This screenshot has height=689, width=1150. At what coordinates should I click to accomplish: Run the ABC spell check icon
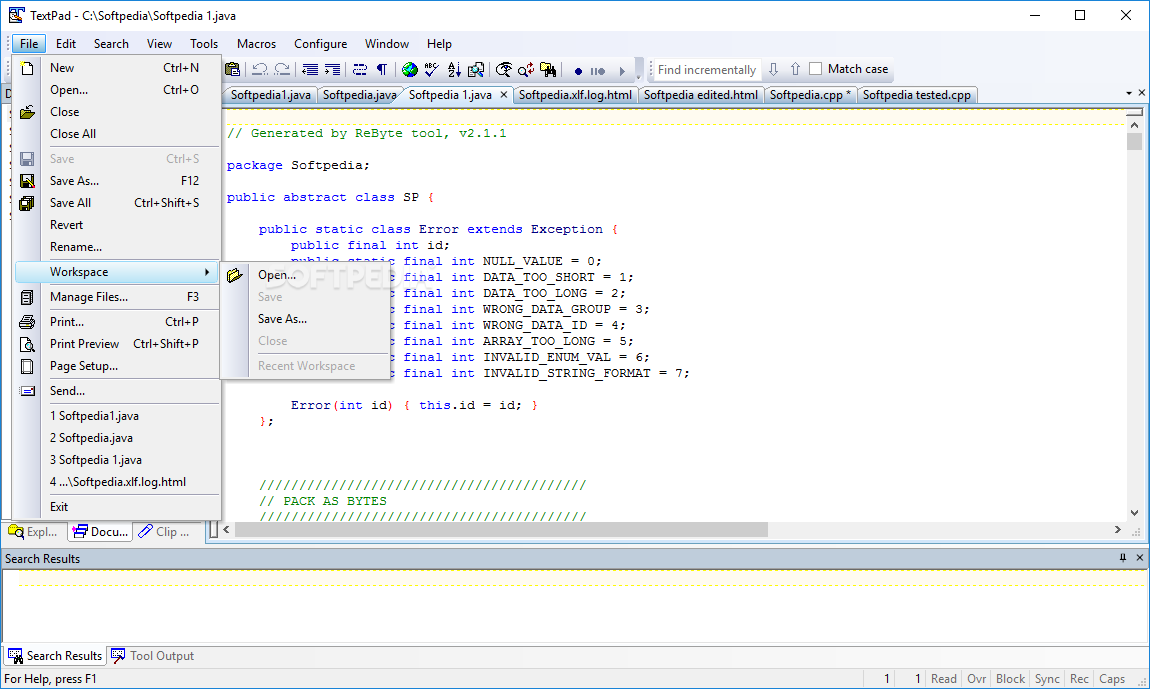click(x=432, y=69)
